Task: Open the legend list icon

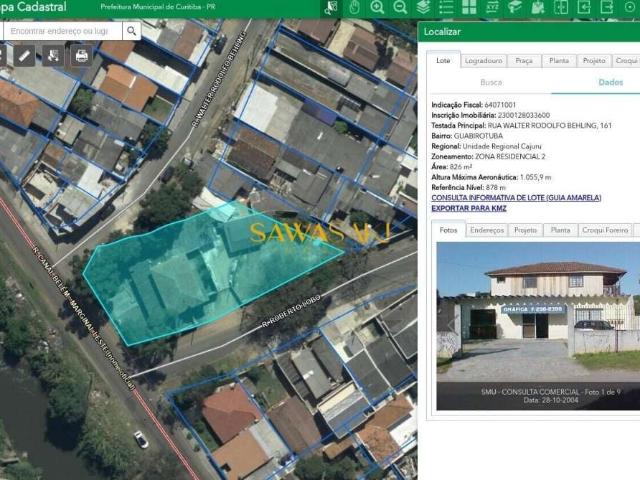Action: [446, 7]
